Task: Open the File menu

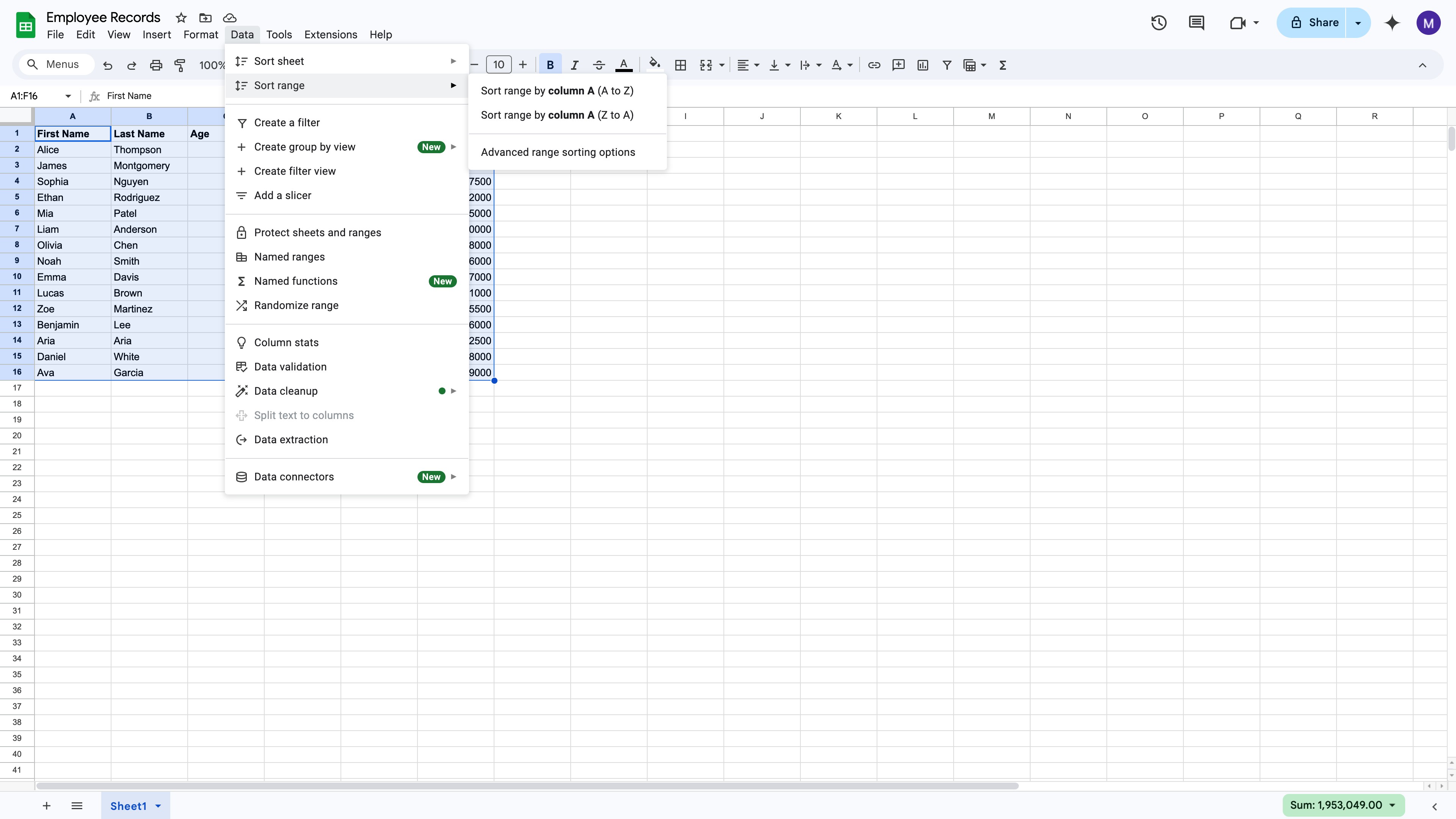Action: tap(55, 35)
